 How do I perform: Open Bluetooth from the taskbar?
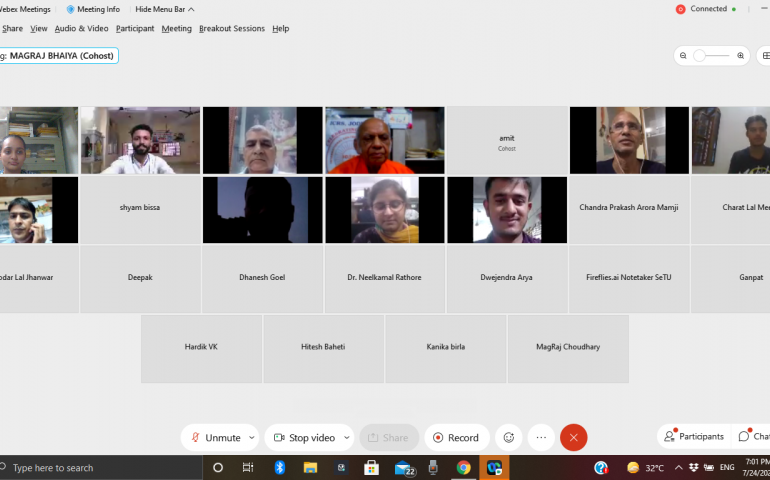279,467
